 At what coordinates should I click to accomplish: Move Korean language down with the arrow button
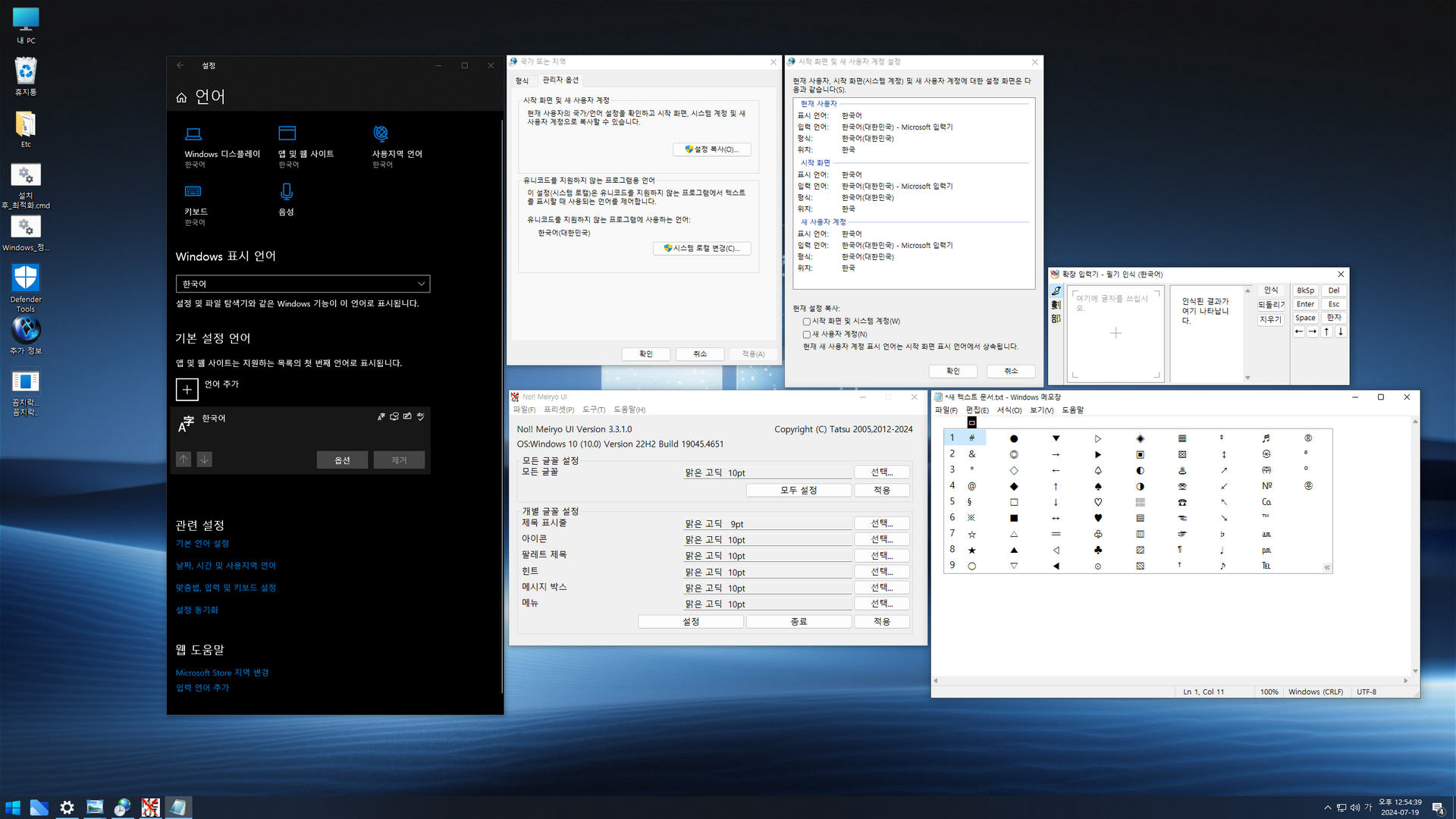[205, 460]
